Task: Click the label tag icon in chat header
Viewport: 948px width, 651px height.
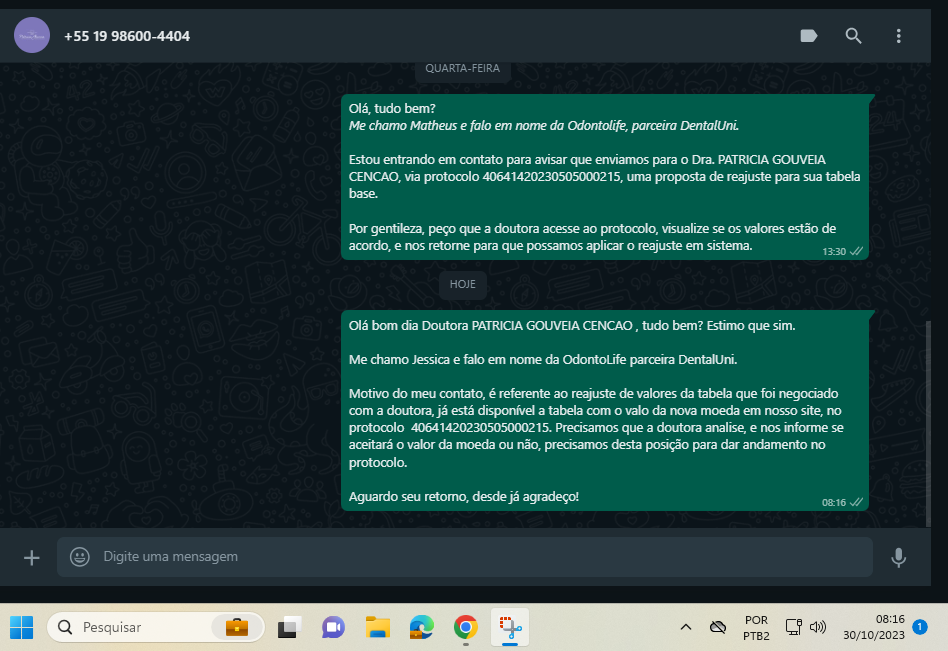Action: point(808,36)
